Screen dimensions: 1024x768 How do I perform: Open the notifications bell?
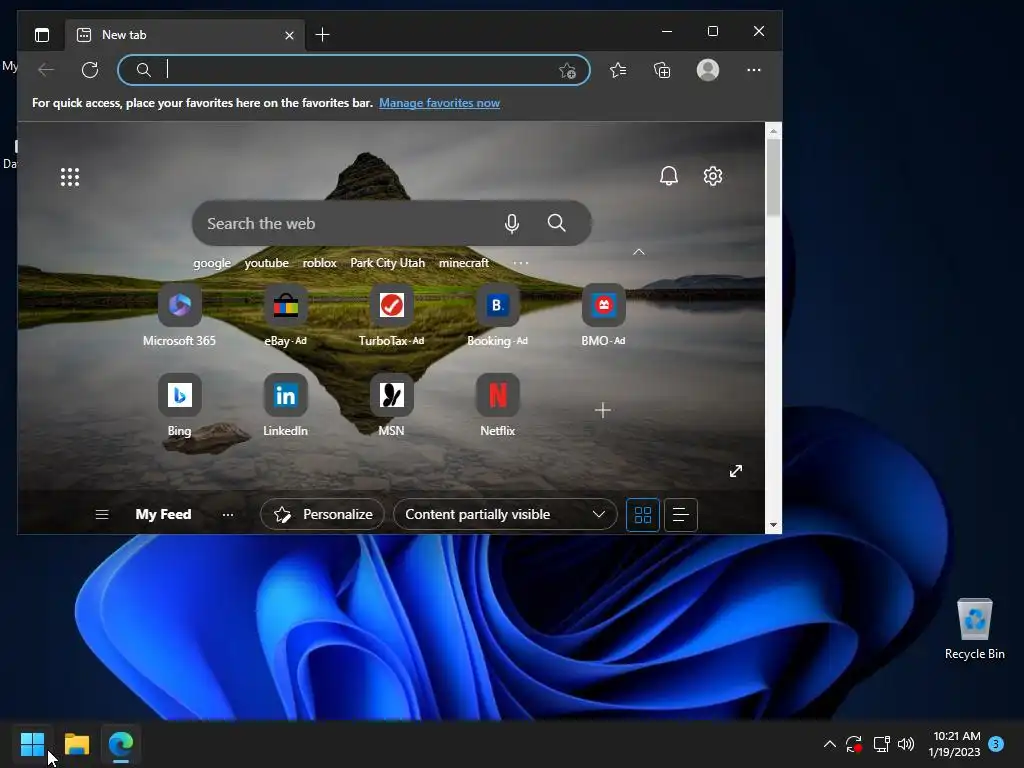pos(669,176)
